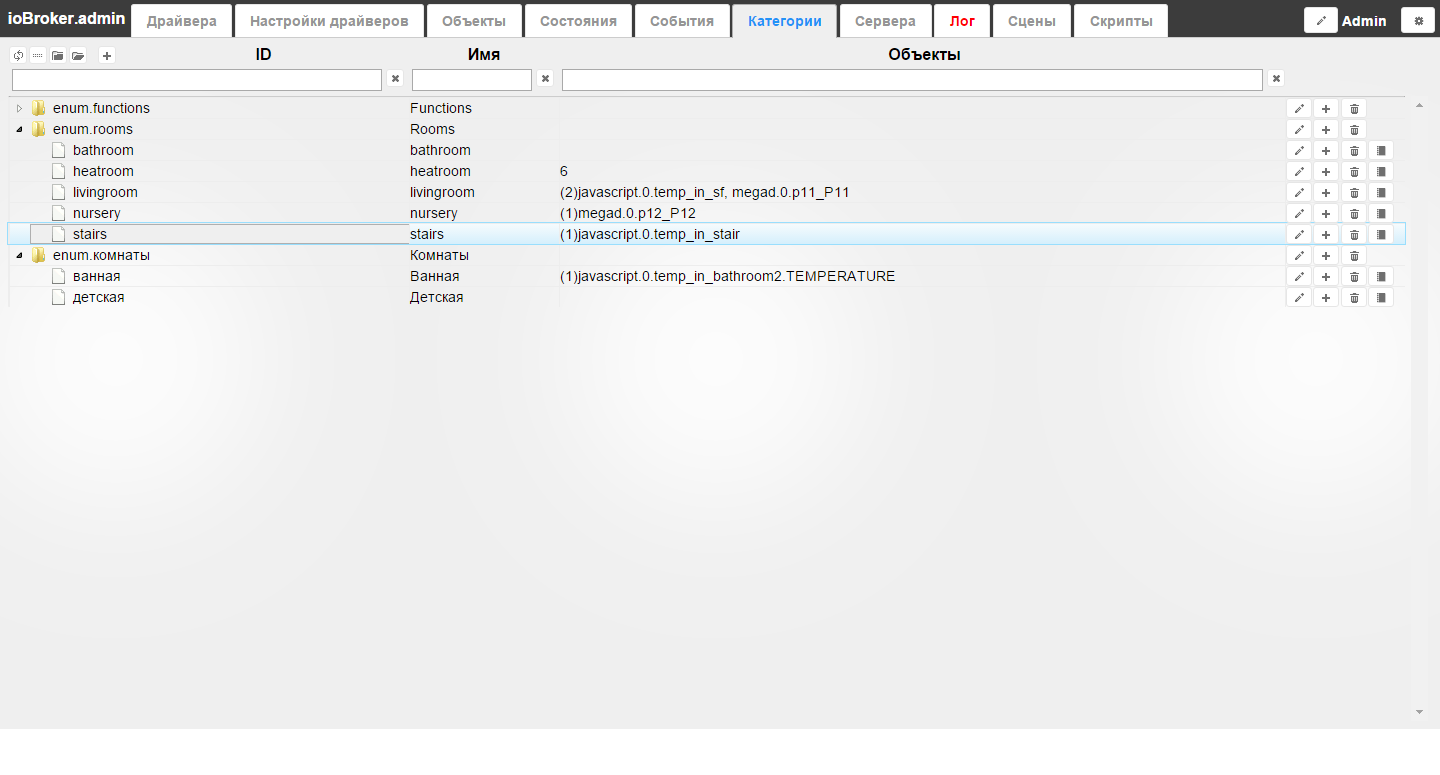Click the '(1)megad.0.p12_P12' objects cell

(628, 213)
